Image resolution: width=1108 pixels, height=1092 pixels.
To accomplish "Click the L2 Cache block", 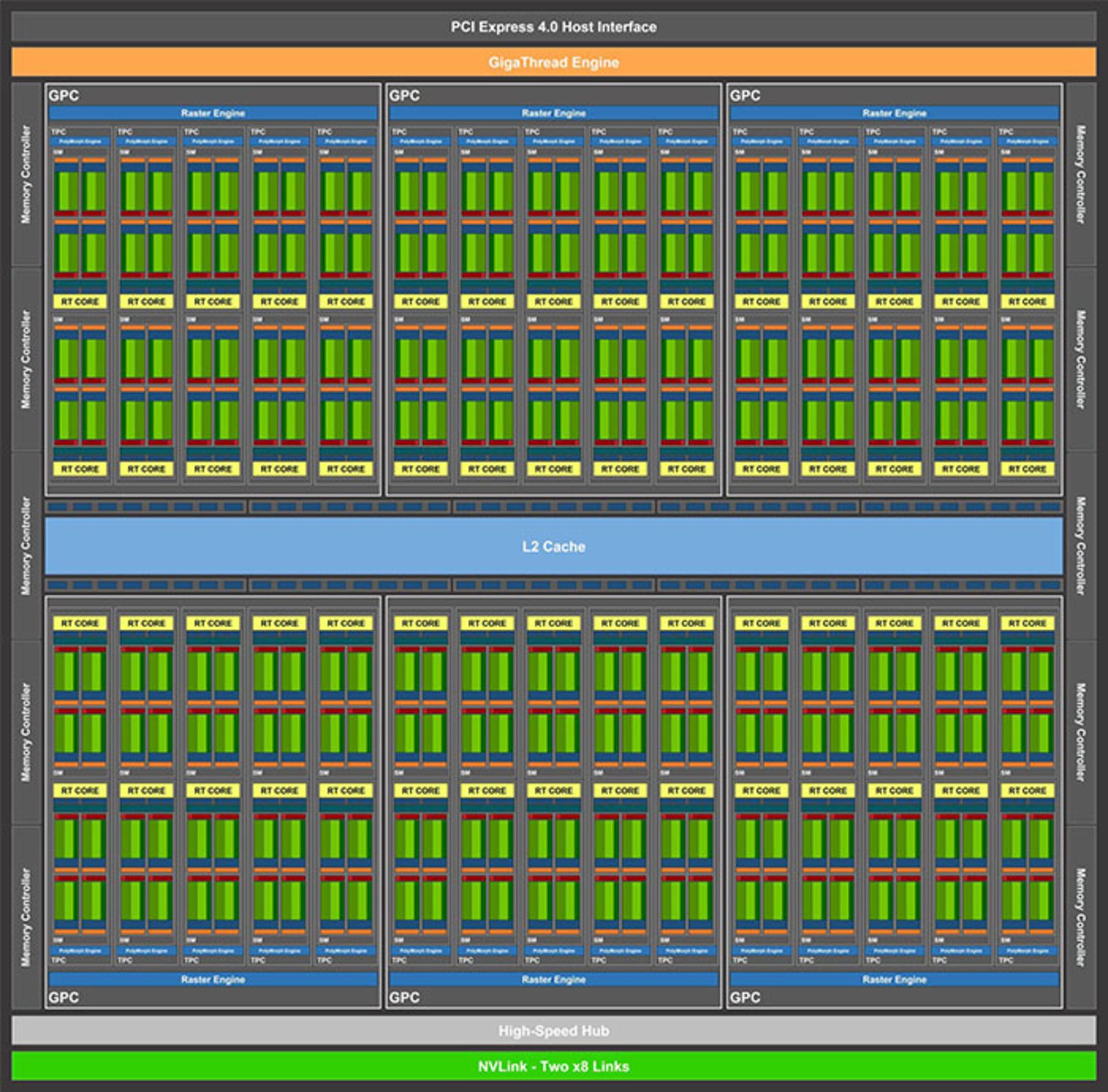I will pyautogui.click(x=553, y=546).
